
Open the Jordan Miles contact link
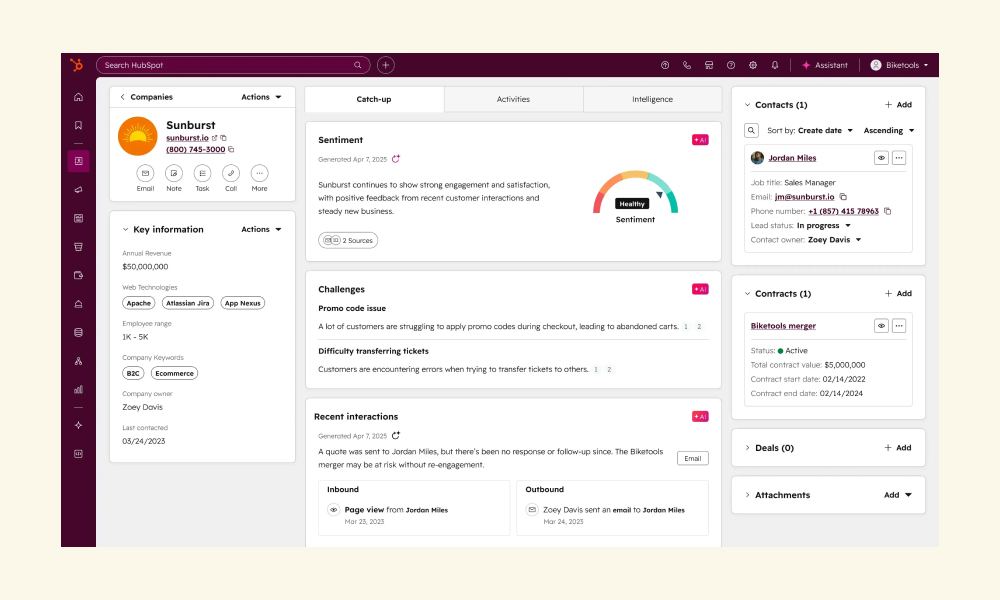click(x=792, y=158)
